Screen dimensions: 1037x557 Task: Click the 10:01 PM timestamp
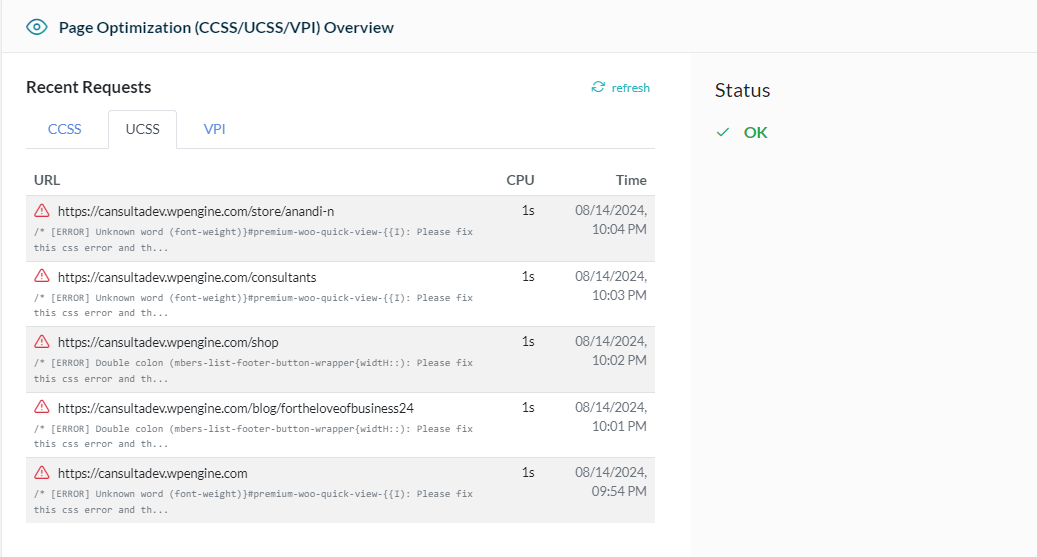(619, 427)
